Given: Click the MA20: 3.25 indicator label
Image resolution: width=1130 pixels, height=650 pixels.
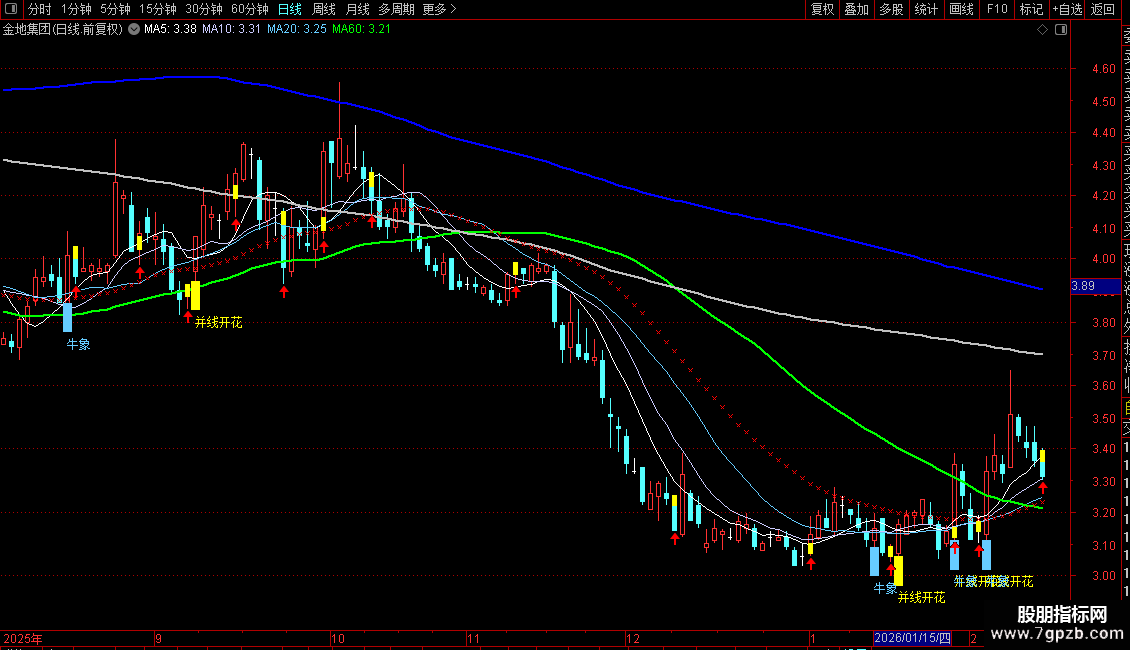Looking at the screenshot, I should tap(297, 29).
